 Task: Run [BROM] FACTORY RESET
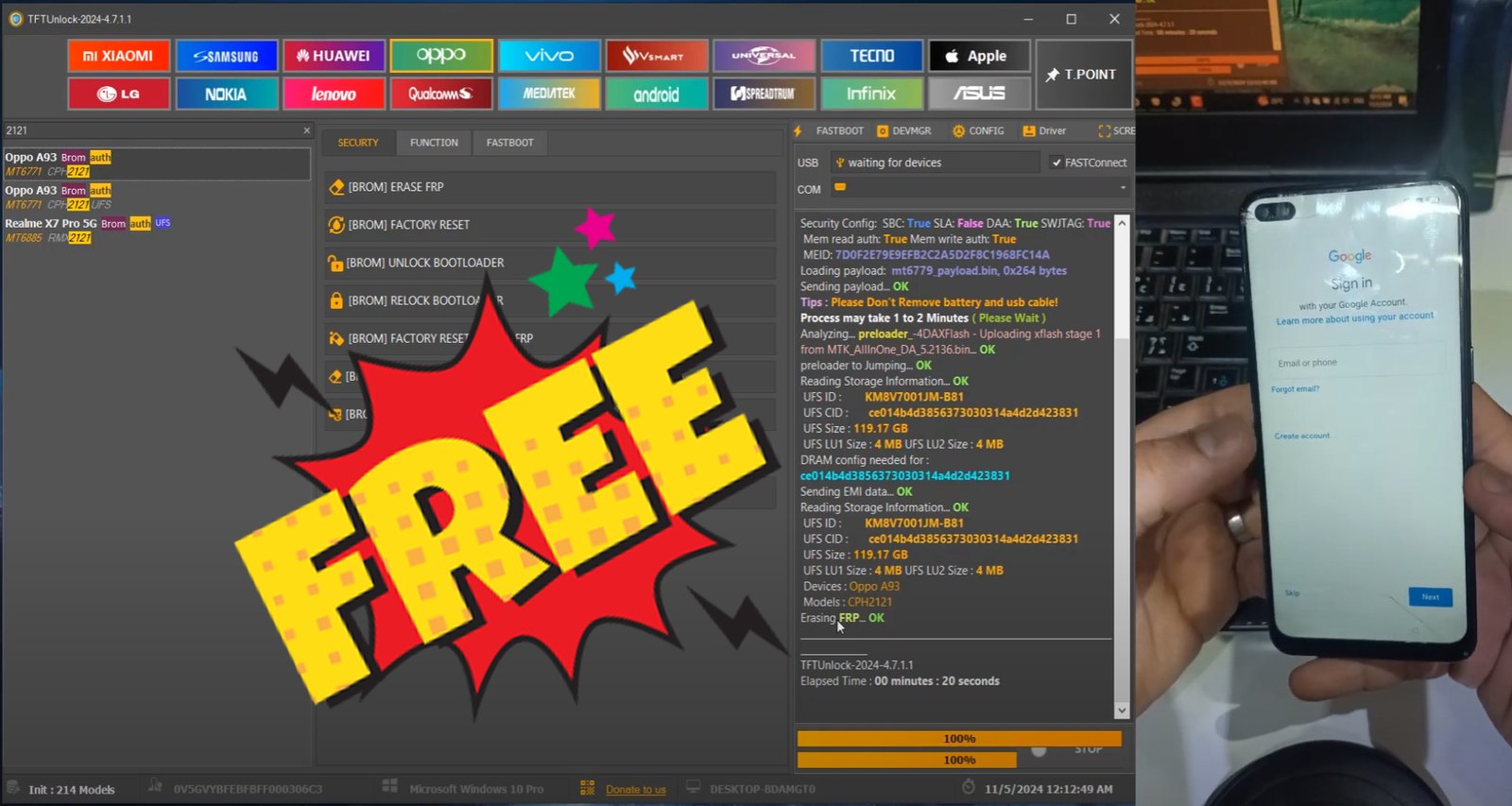point(550,225)
